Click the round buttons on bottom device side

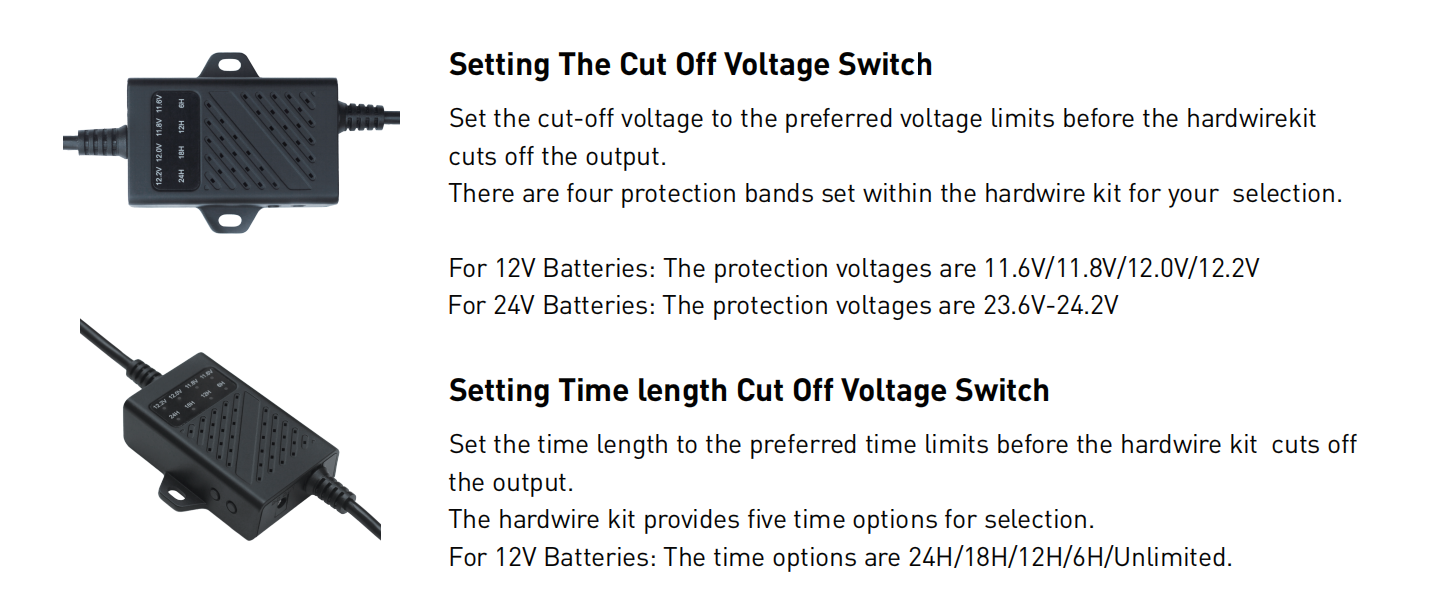pos(223,500)
